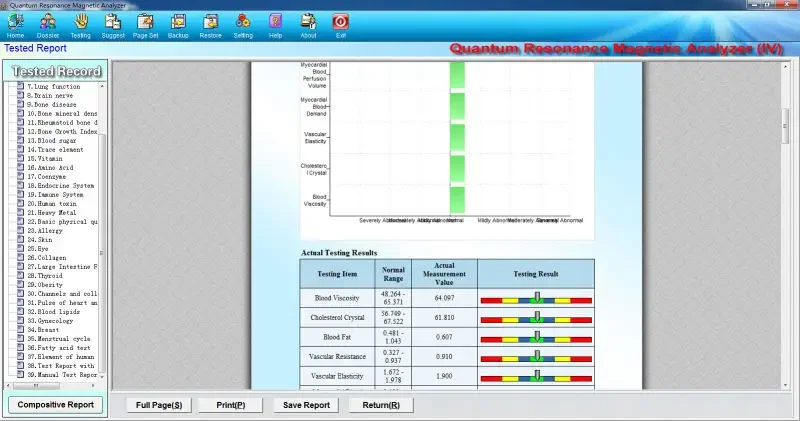This screenshot has width=800, height=421.
Task: Open the Dossier icon
Action: pyautogui.click(x=48, y=26)
